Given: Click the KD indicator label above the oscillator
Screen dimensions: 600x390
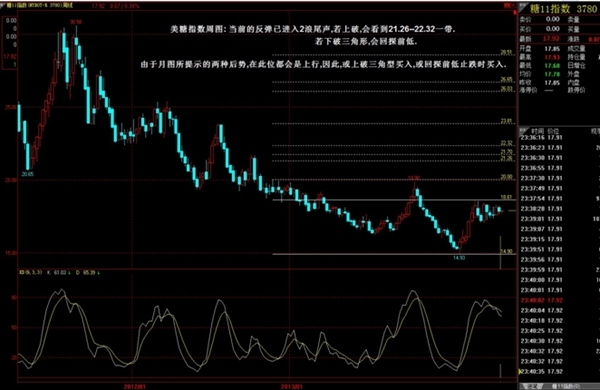Looking at the screenshot, I should point(31,273).
